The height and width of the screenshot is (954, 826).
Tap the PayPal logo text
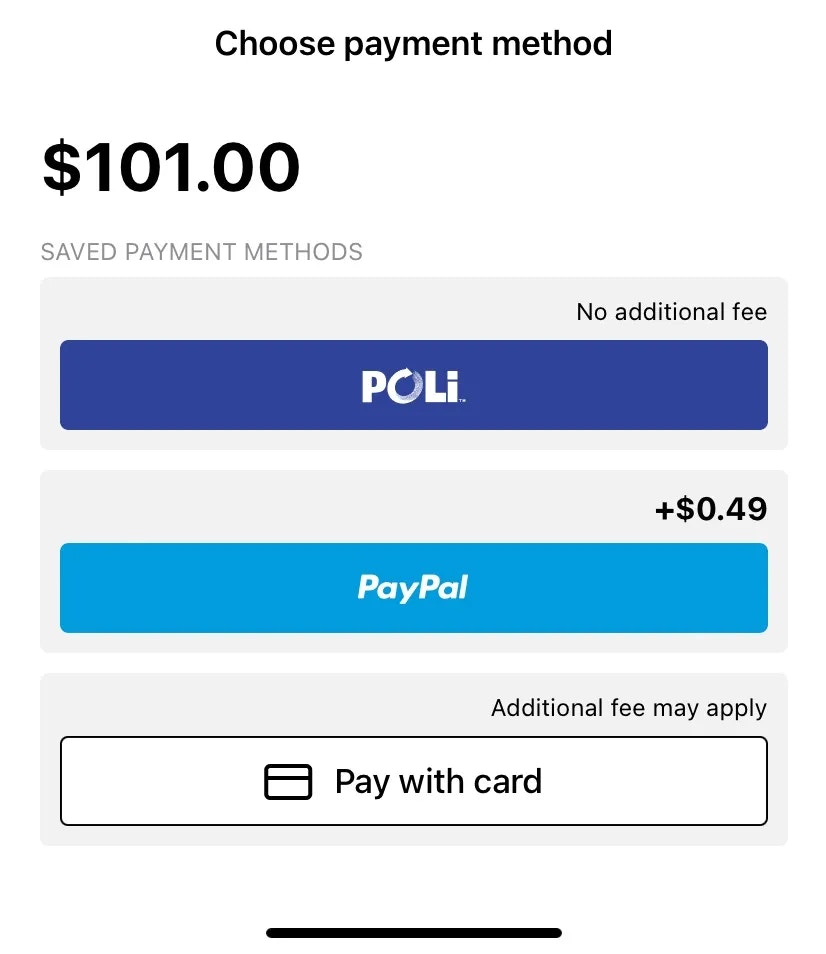point(413,588)
